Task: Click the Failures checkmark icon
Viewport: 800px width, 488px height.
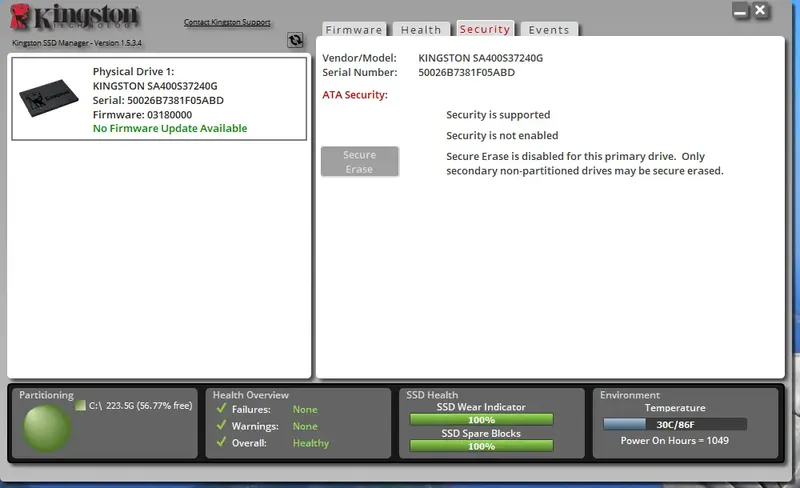Action: [x=221, y=408]
